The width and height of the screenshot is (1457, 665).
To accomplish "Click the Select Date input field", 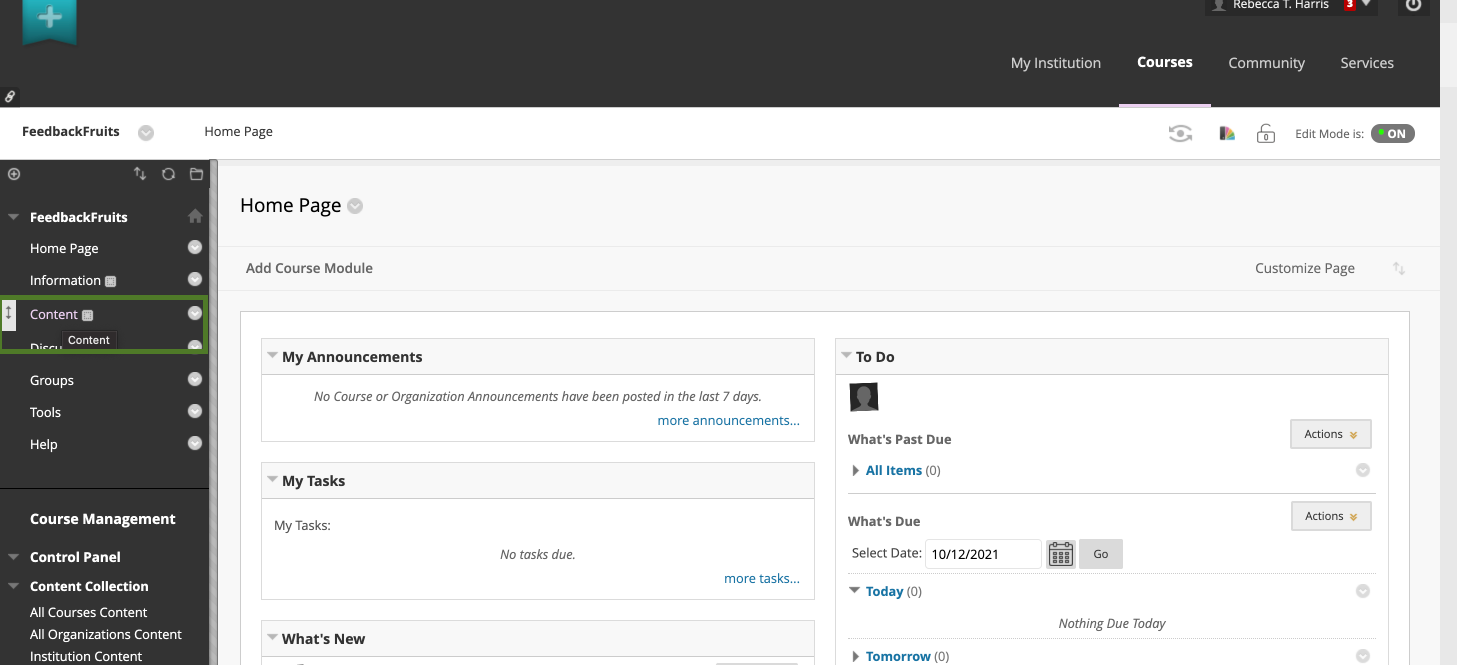I will (x=983, y=554).
